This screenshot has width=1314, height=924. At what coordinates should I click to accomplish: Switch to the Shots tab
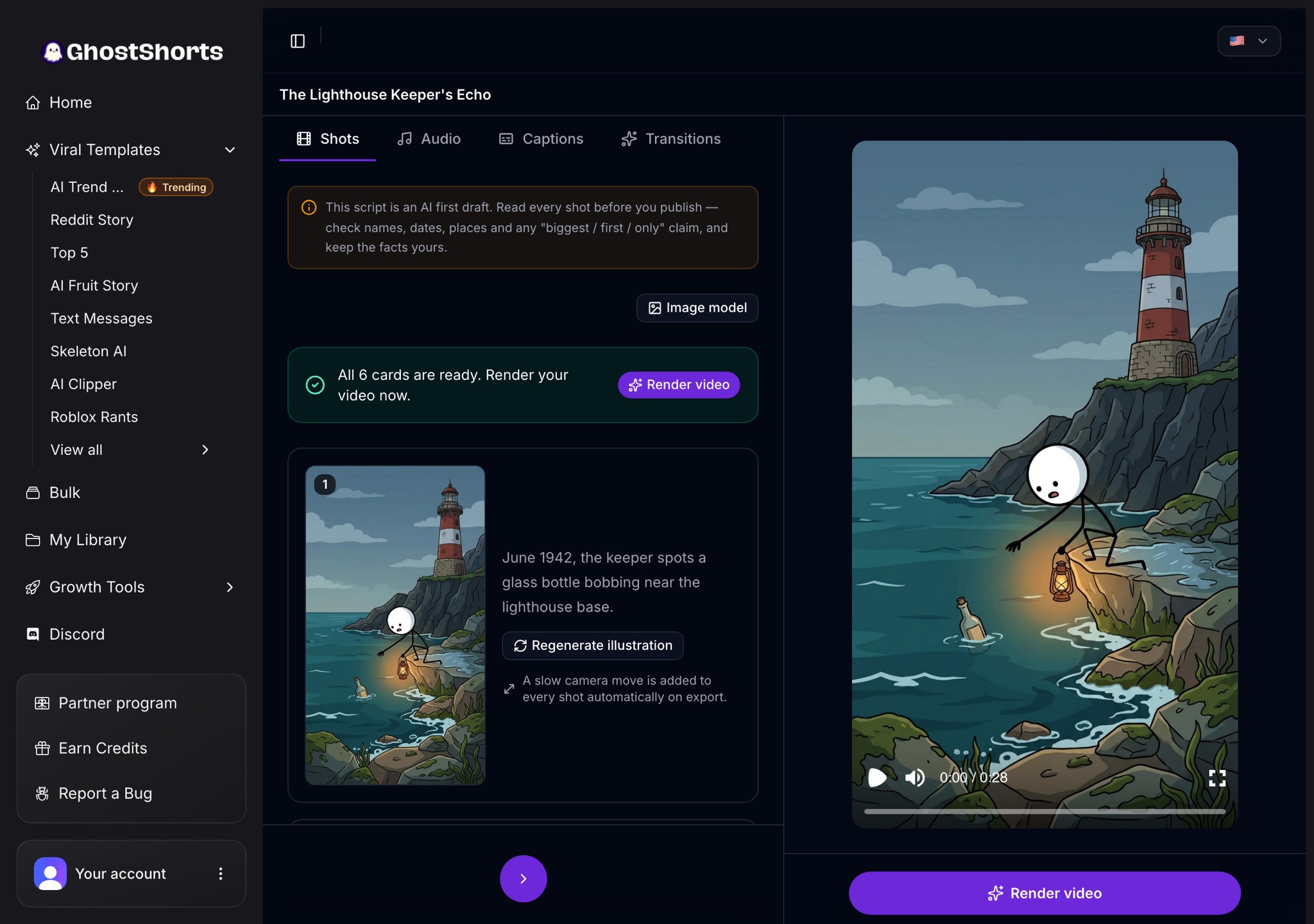[x=327, y=139]
